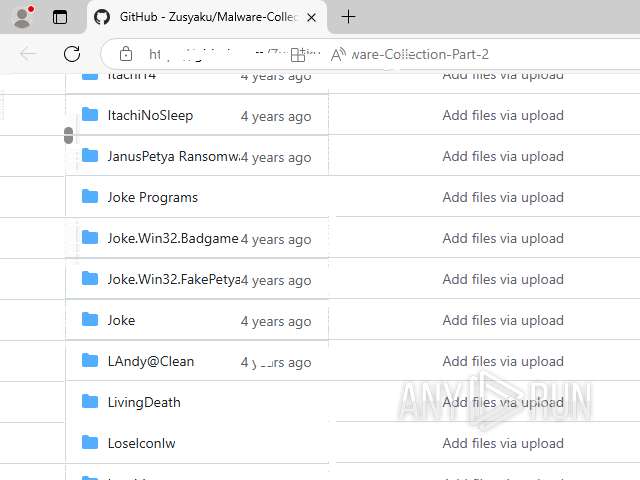This screenshot has height=480, width=640.
Task: Open the LivingDeath folder
Action: click(144, 402)
